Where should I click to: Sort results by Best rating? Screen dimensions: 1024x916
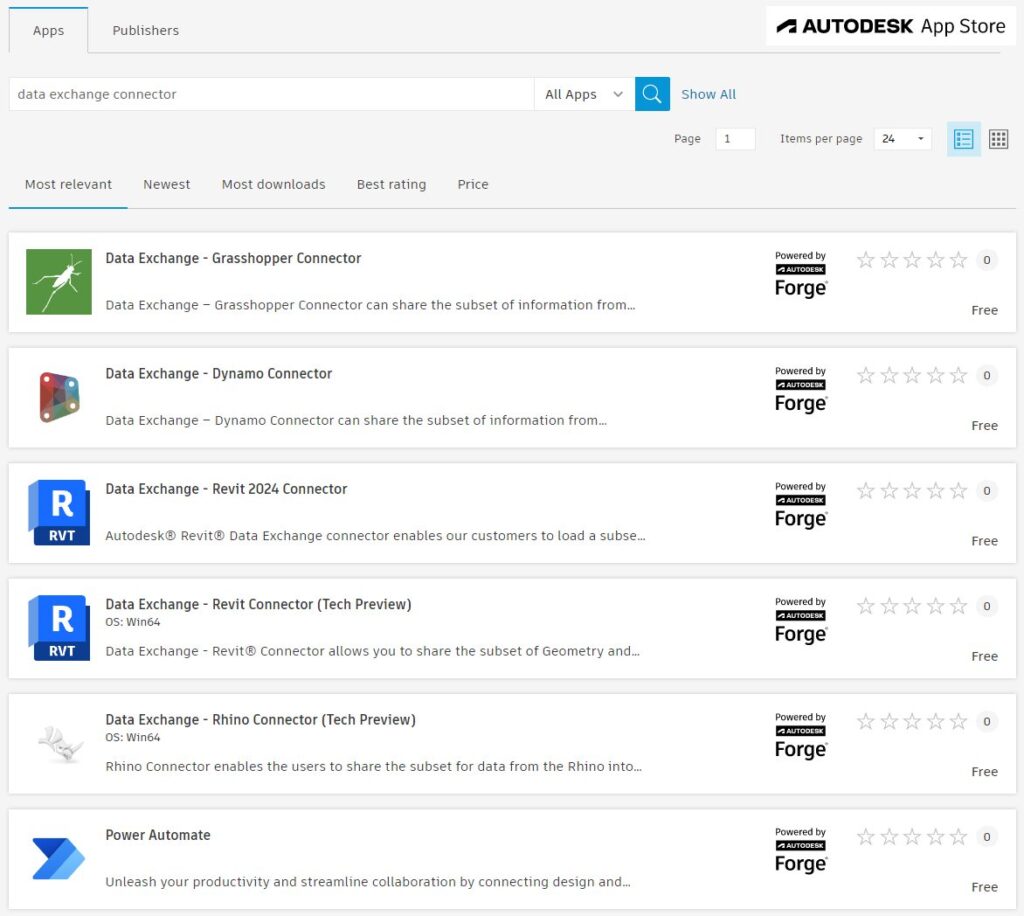391,184
